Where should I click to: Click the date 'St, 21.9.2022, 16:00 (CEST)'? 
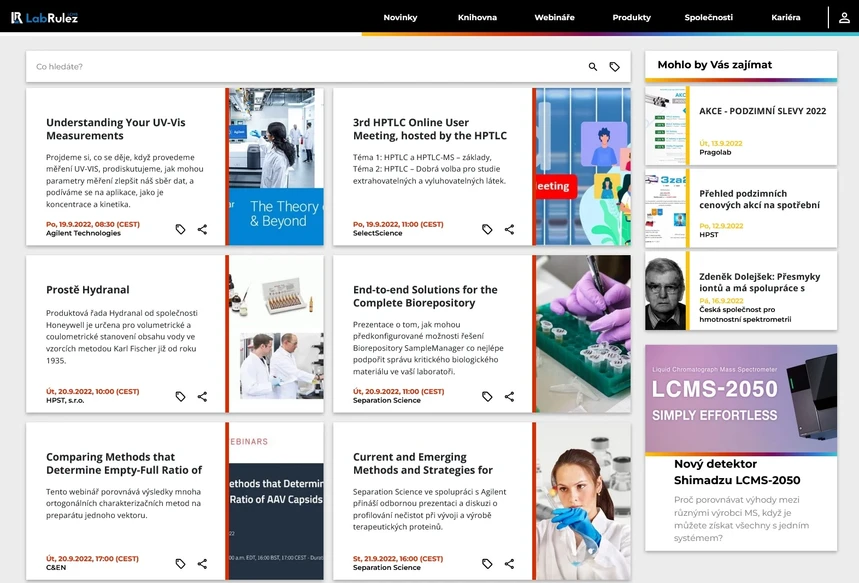pyautogui.click(x=398, y=558)
